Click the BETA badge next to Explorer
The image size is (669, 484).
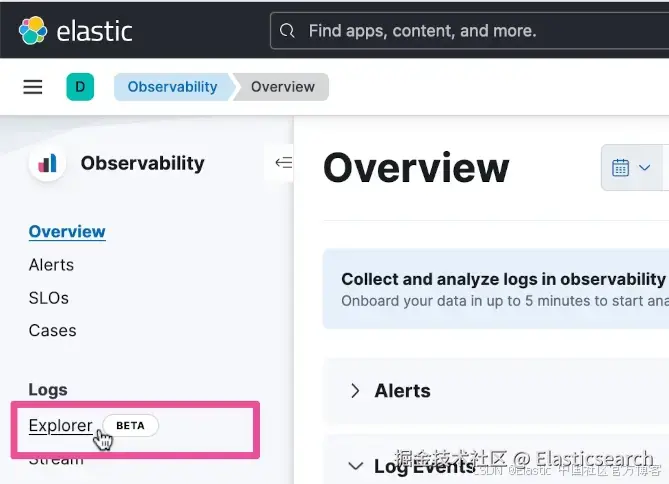pos(131,426)
